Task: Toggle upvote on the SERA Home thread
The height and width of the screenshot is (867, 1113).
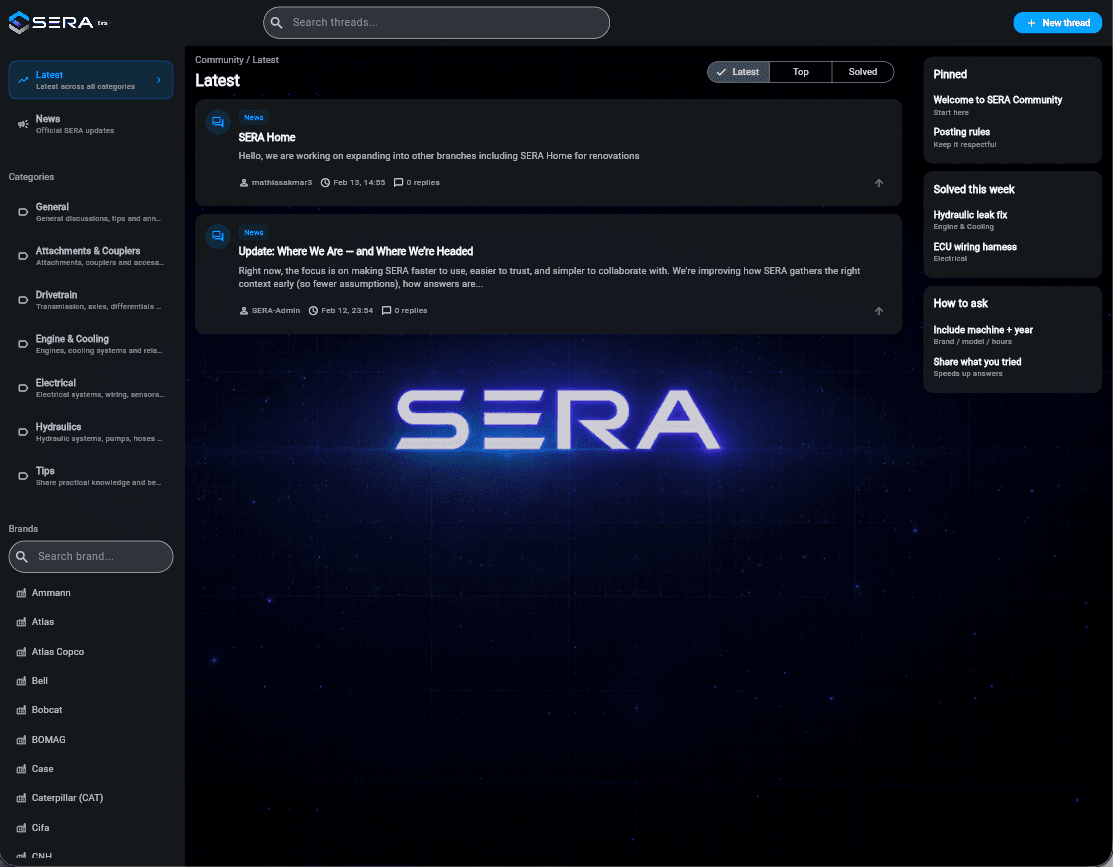Action: pos(878,182)
